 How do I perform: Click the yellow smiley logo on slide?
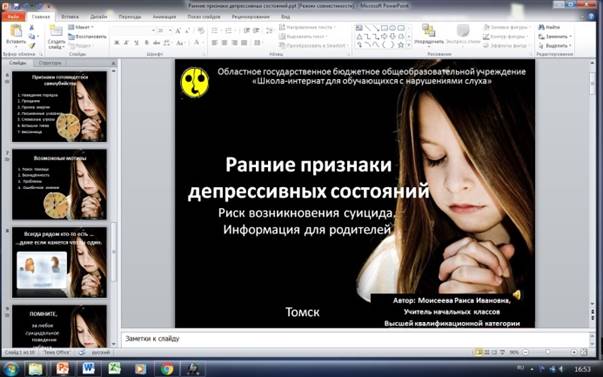(195, 82)
